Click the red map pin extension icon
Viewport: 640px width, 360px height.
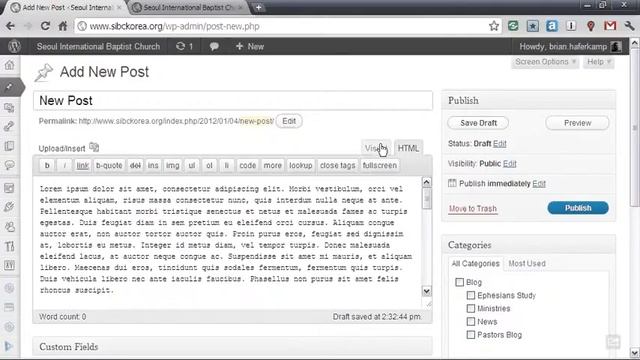(591, 26)
